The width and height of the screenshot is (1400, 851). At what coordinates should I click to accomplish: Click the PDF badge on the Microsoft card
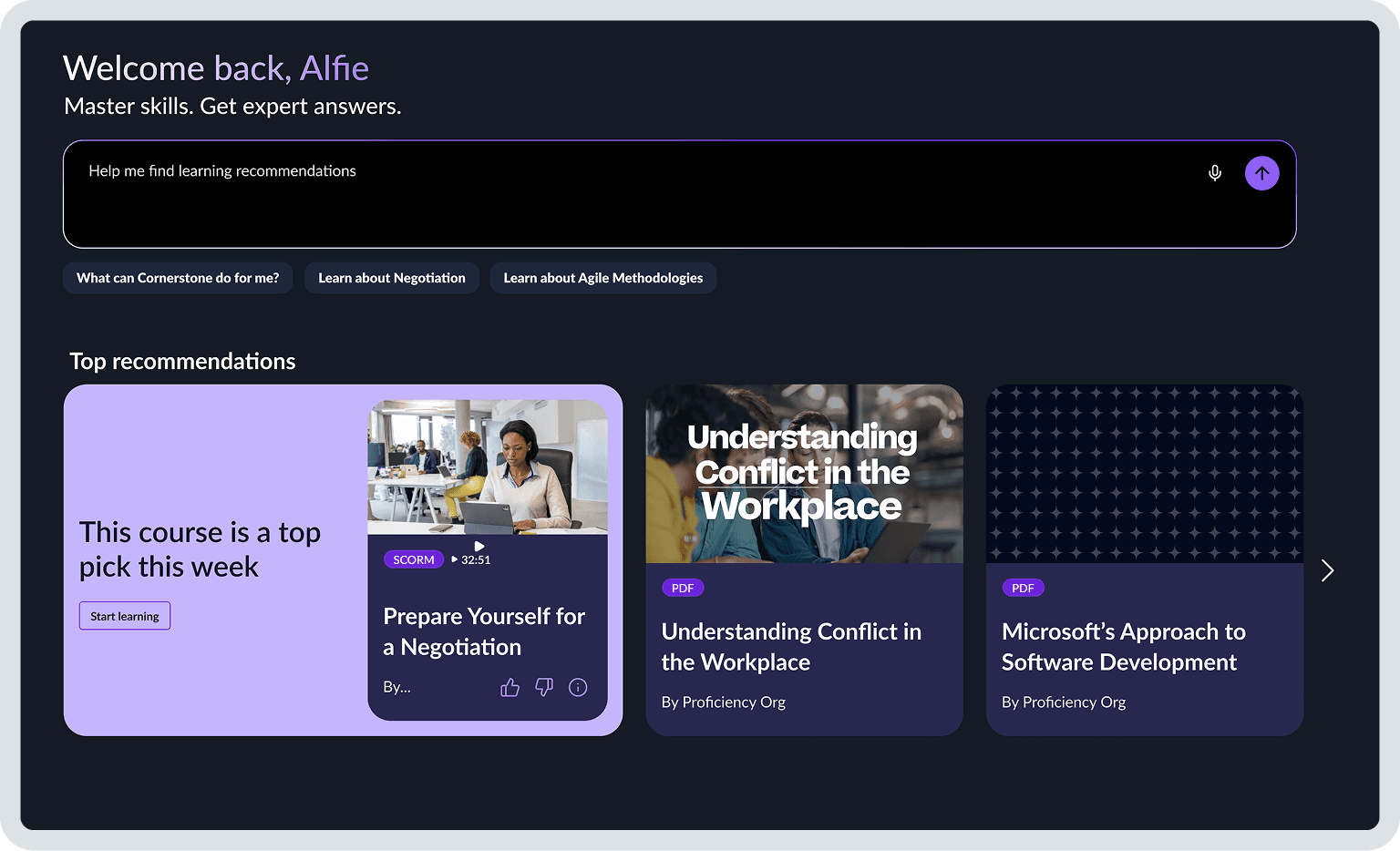pyautogui.click(x=1023, y=588)
